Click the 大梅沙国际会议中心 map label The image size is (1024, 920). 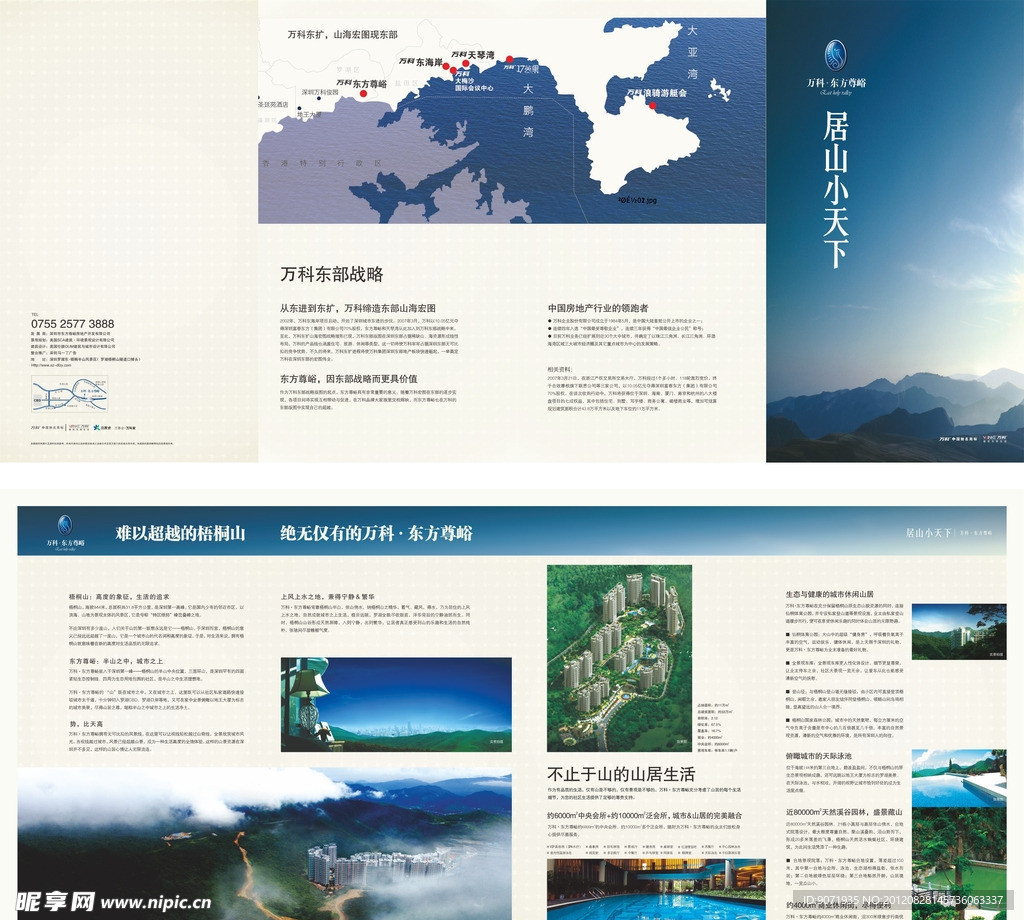(x=473, y=83)
